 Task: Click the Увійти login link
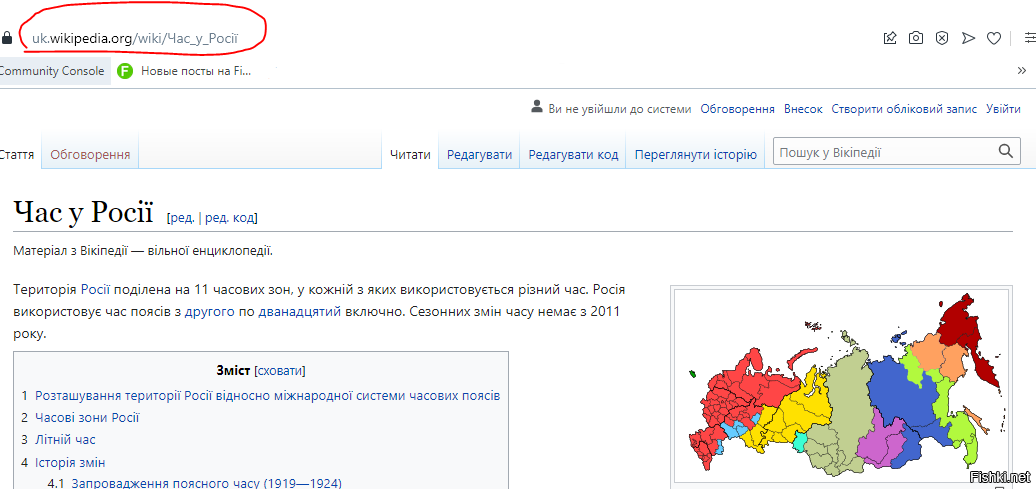(x=1004, y=109)
